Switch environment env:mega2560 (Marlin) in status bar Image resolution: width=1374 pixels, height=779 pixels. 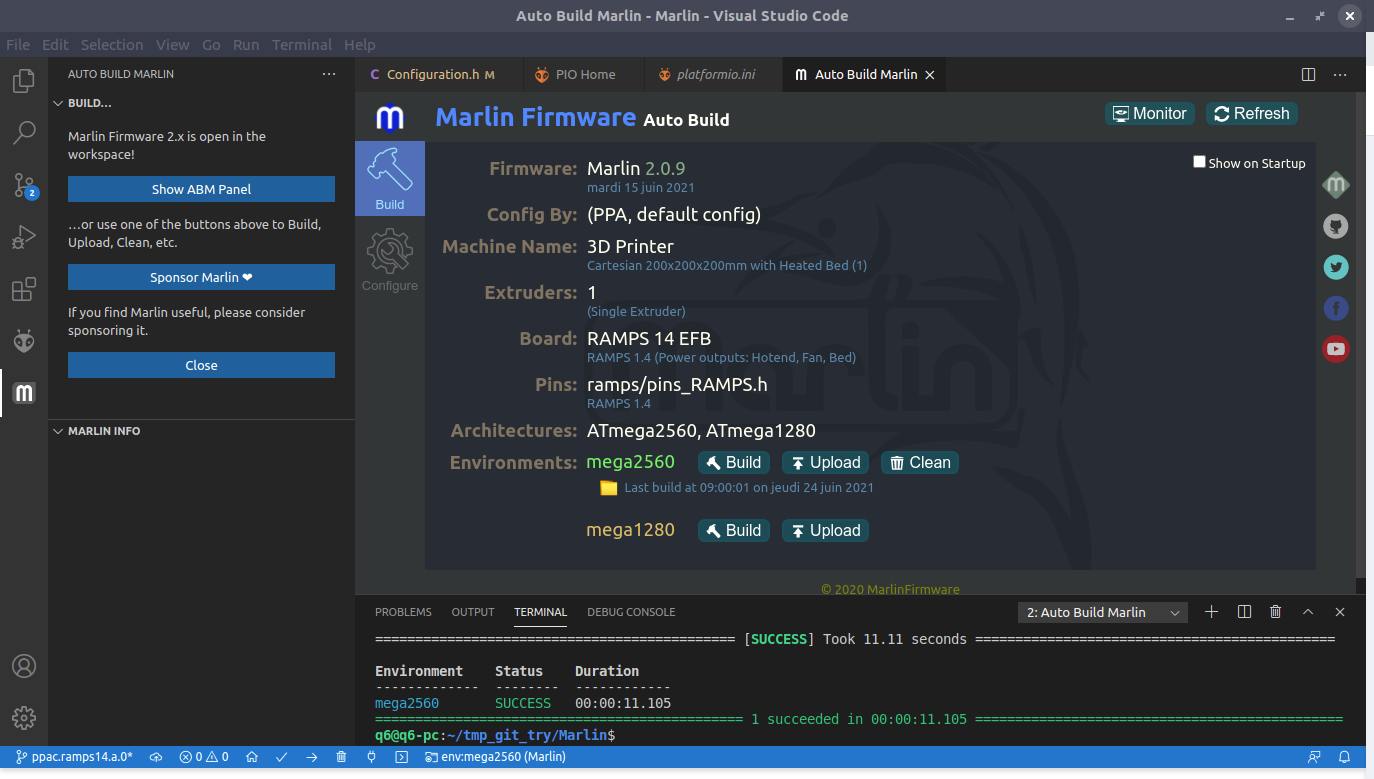494,757
